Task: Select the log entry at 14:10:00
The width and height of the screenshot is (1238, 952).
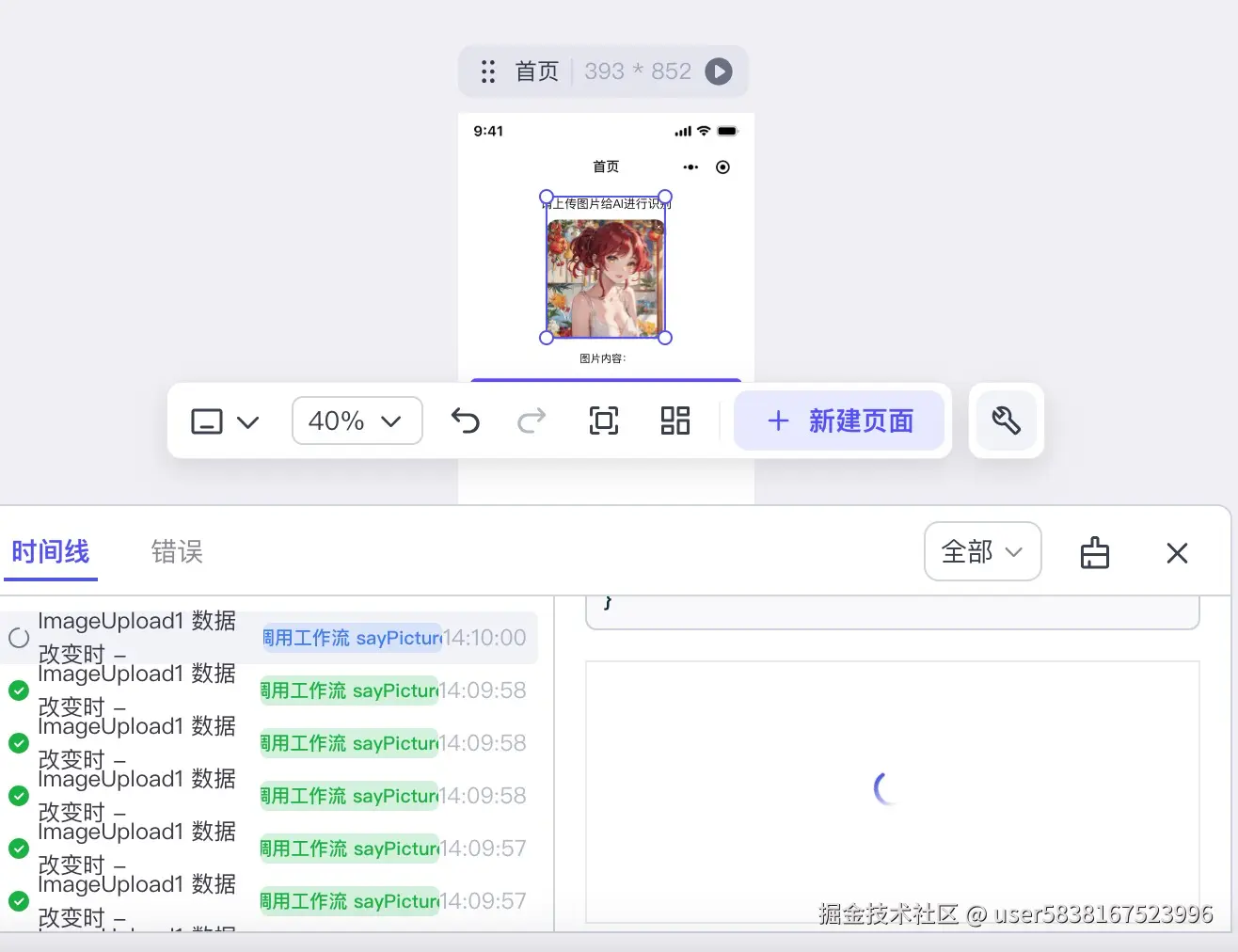Action: click(x=269, y=638)
